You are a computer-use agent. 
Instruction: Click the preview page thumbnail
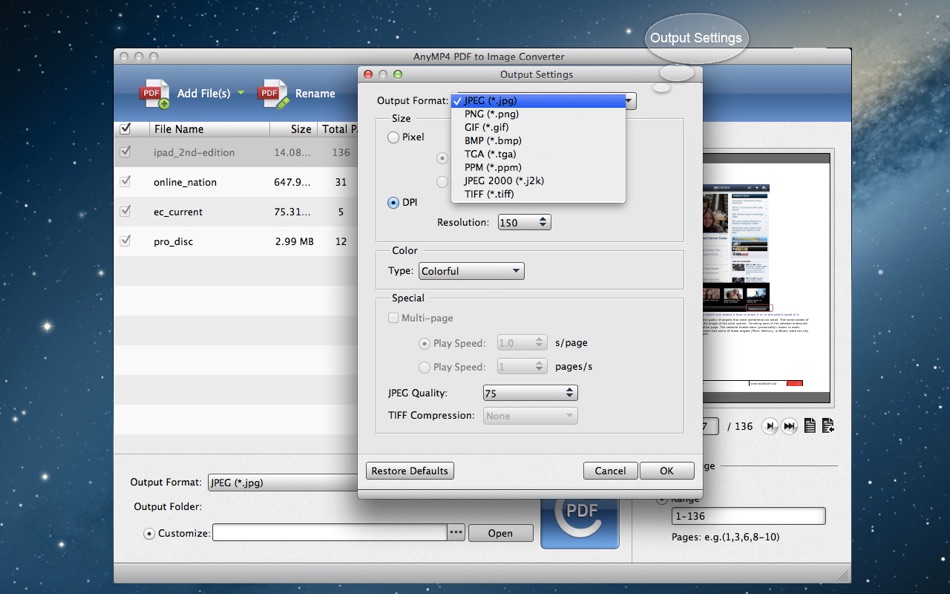click(x=766, y=279)
